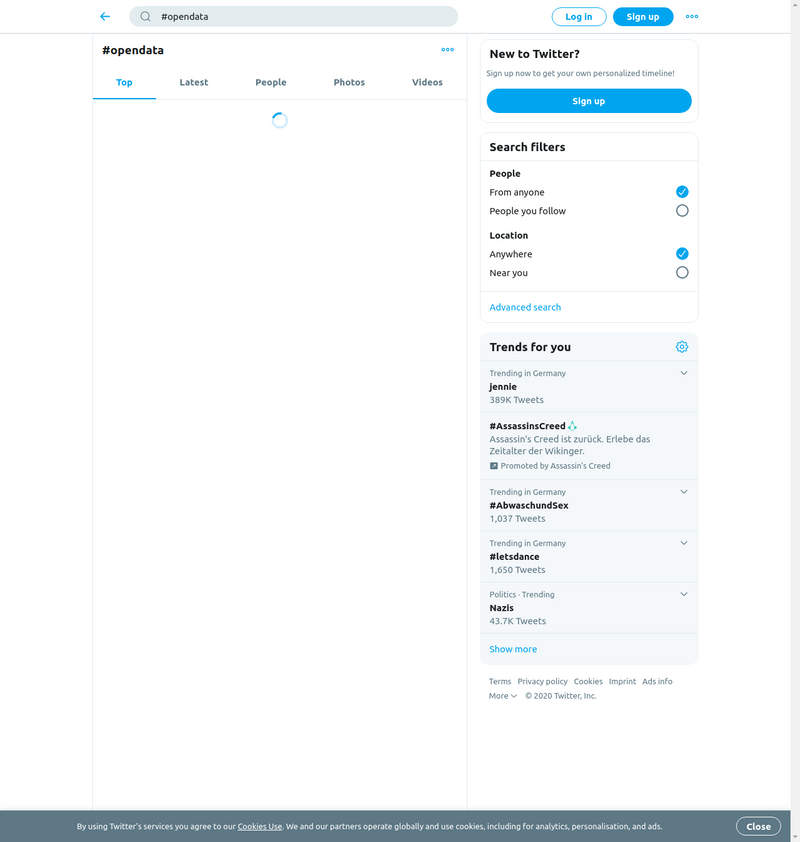800x842 pixels.
Task: Open the Imprint footer link
Action: (x=622, y=681)
